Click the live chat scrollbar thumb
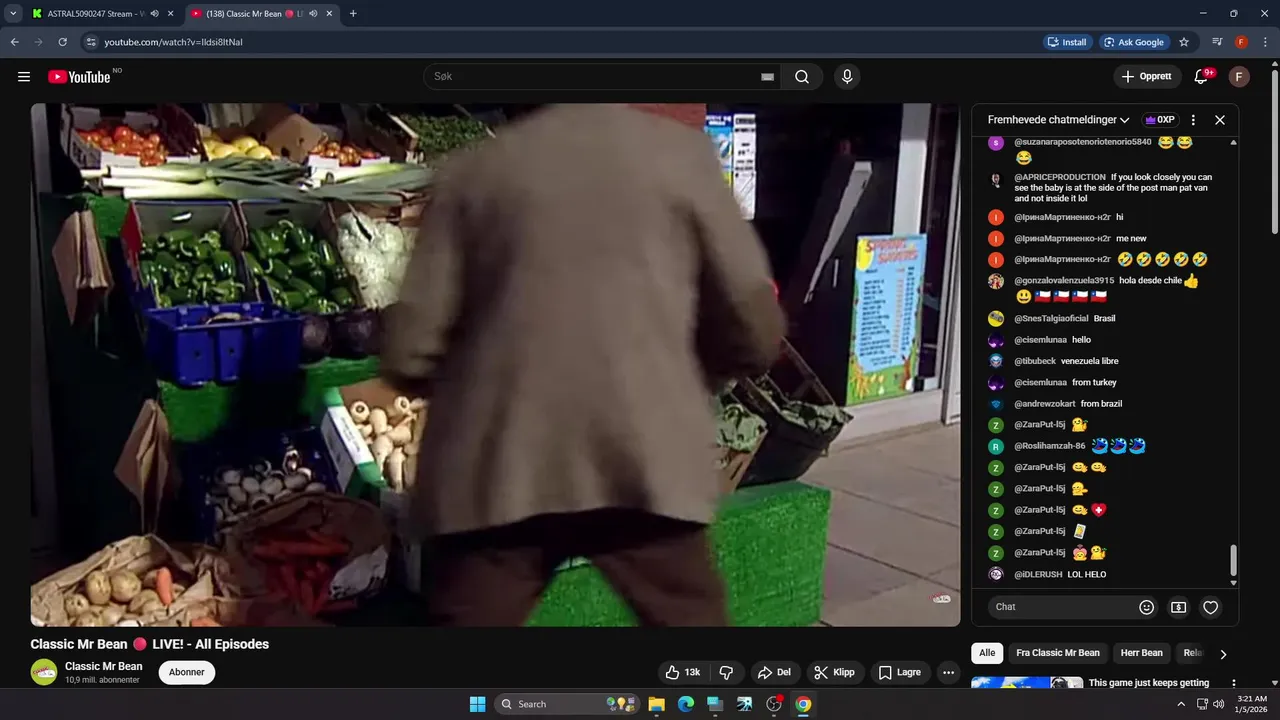 pyautogui.click(x=1233, y=560)
